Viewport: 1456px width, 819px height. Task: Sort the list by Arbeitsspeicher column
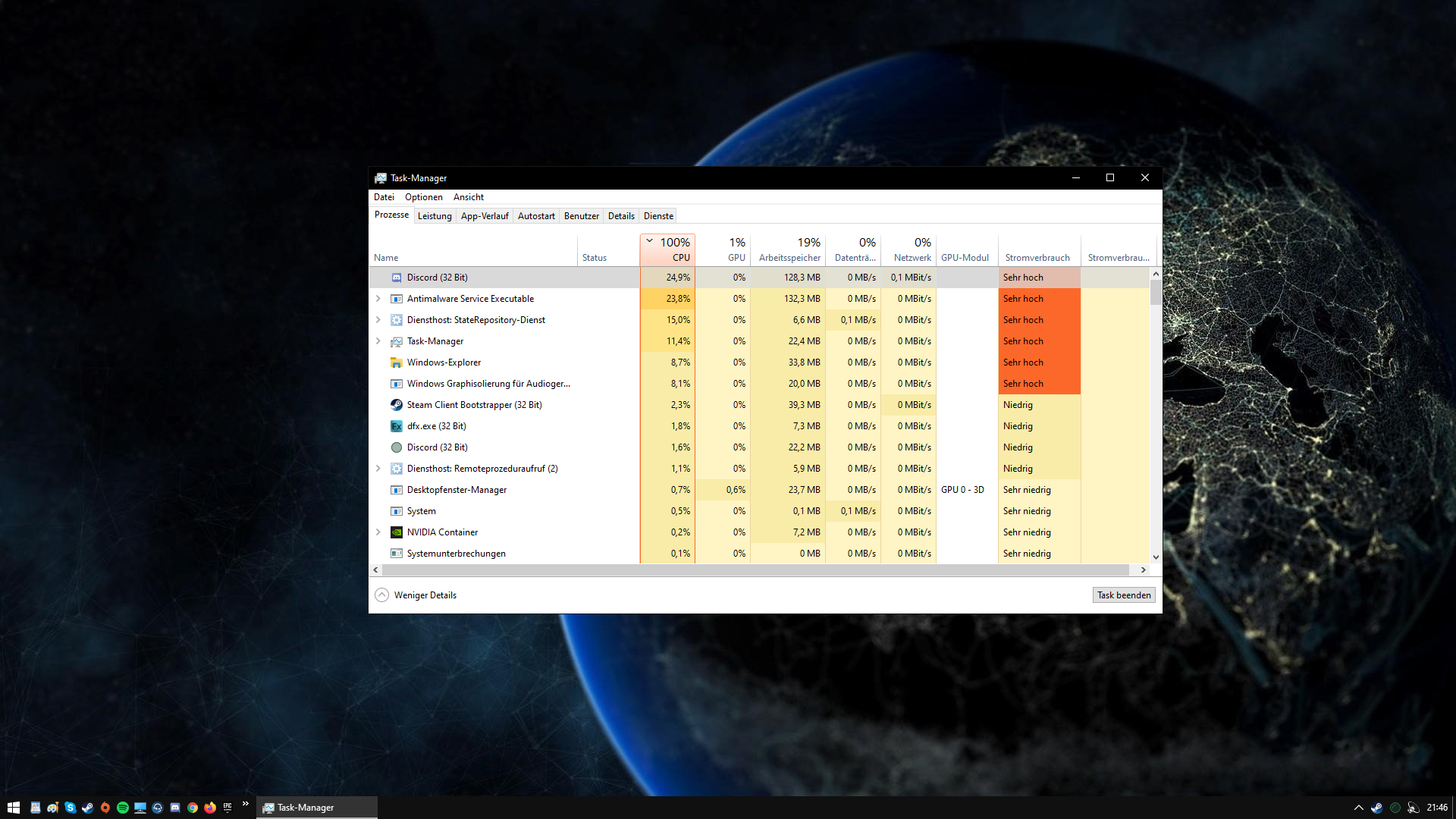(x=789, y=250)
